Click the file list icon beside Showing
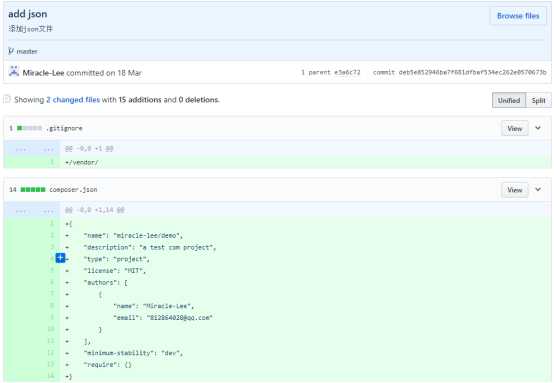 pos(7,99)
